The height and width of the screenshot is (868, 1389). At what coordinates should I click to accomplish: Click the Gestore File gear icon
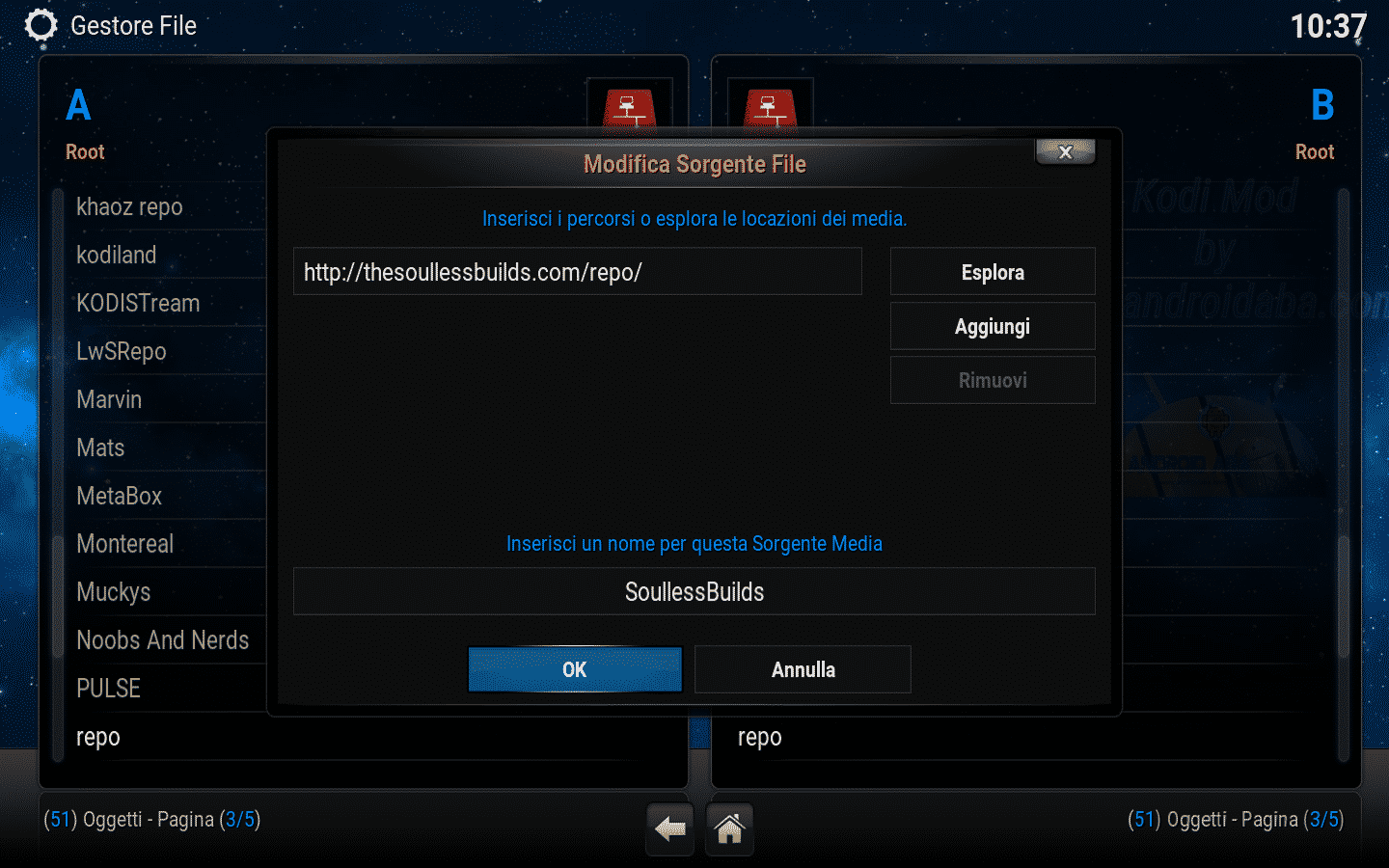[41, 26]
